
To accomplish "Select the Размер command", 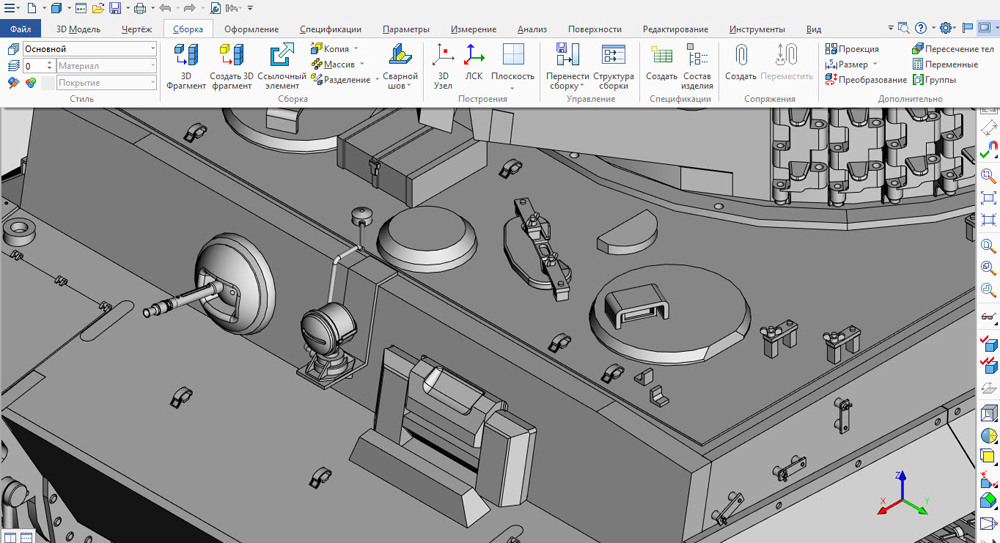I will point(846,64).
